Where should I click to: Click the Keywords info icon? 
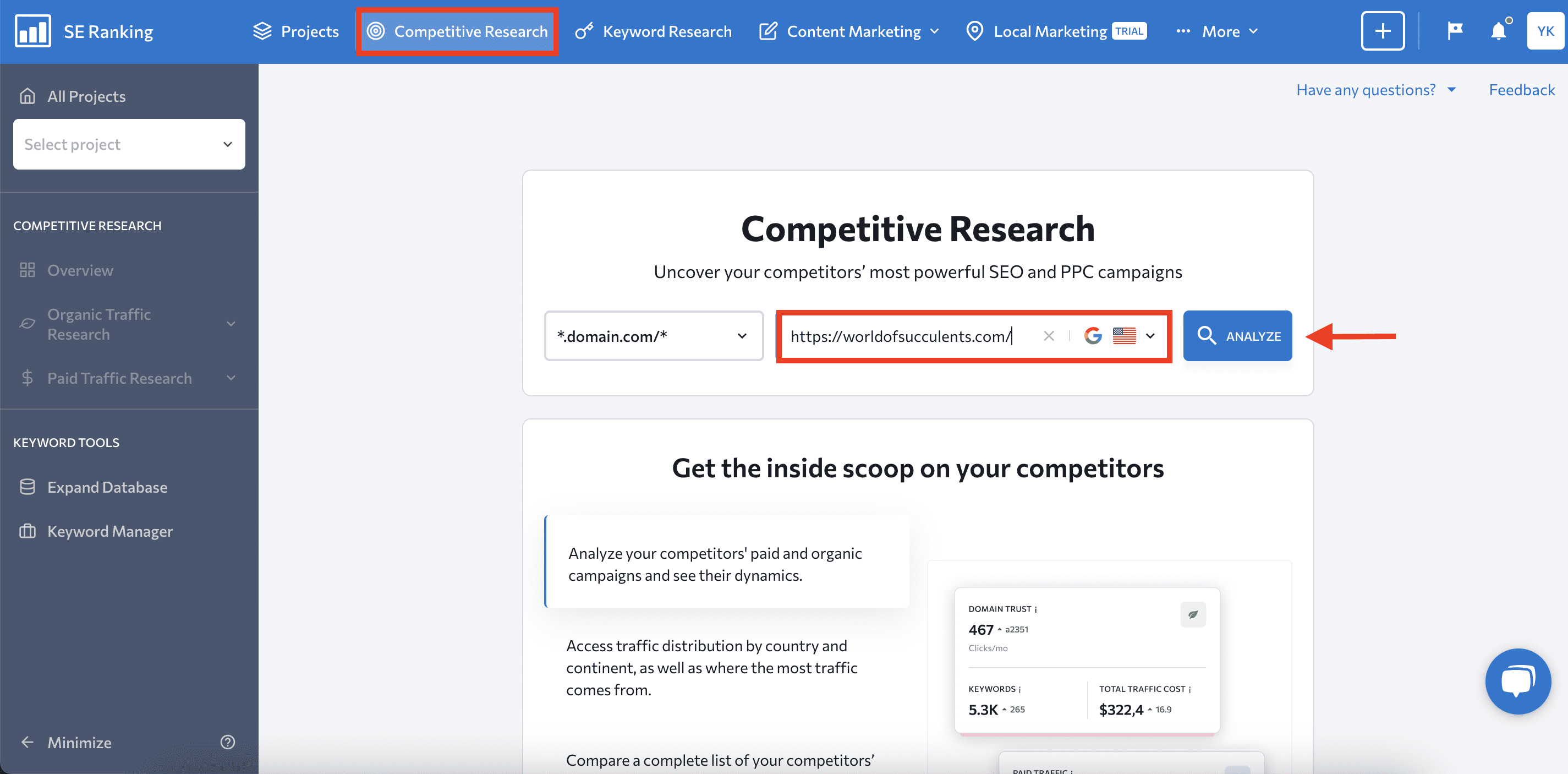click(x=1020, y=689)
